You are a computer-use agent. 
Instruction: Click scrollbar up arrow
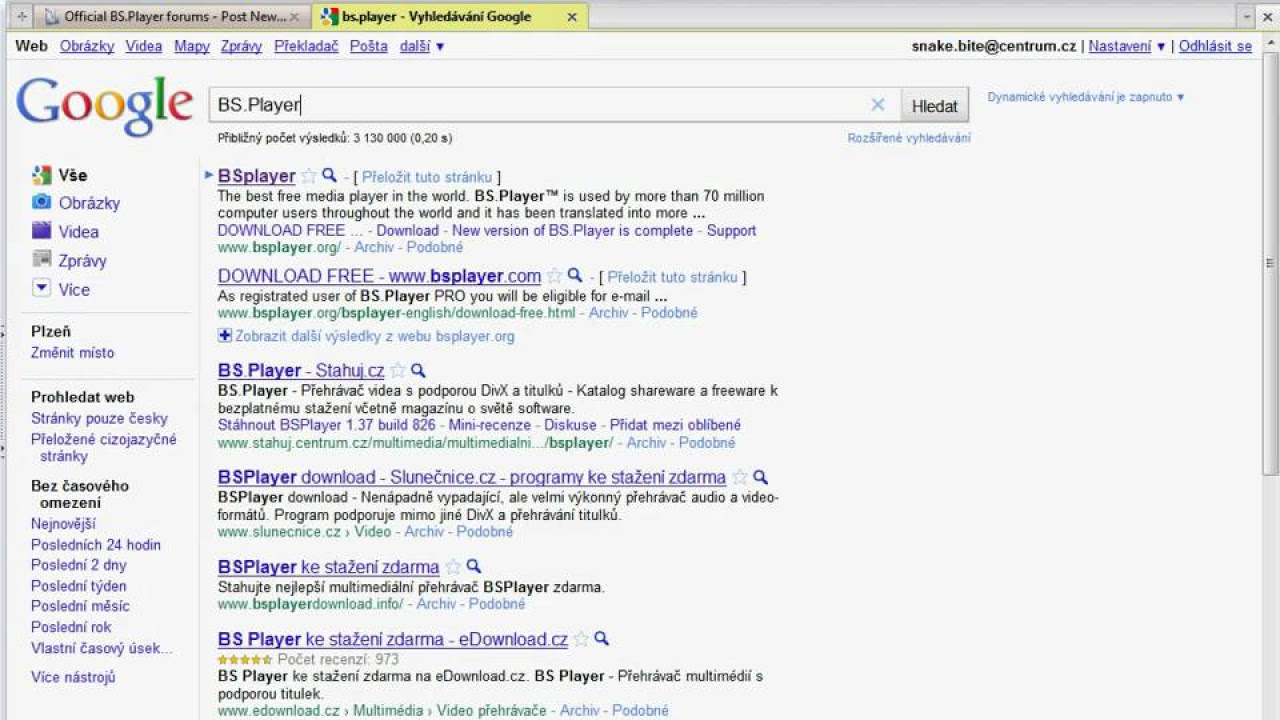pos(1271,42)
